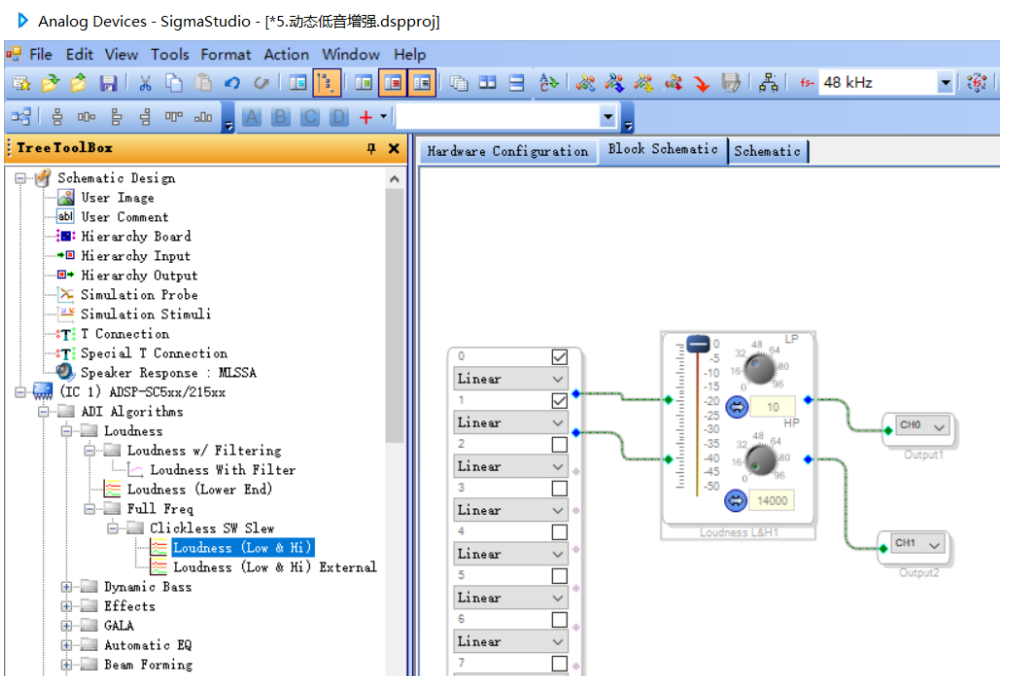Click the Paste clipboard icon

tap(203, 83)
